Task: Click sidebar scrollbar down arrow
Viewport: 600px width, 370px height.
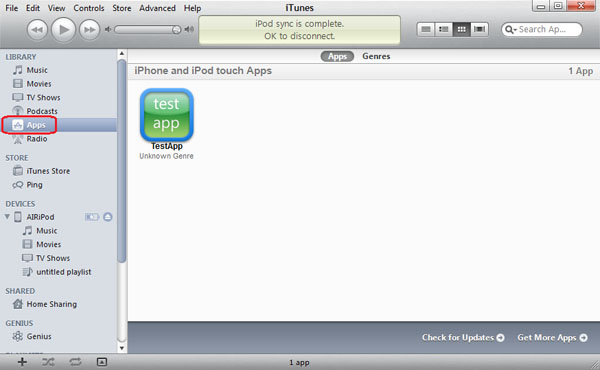Action: 122,348
